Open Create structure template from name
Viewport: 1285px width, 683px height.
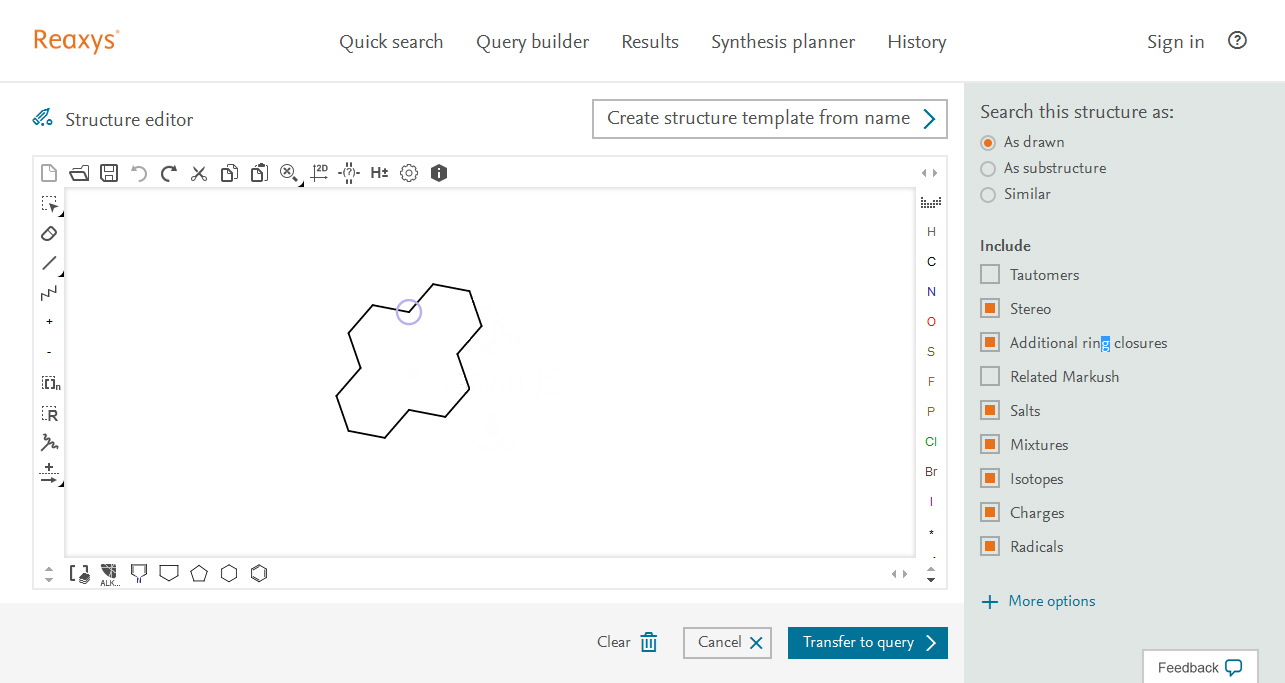click(x=769, y=119)
